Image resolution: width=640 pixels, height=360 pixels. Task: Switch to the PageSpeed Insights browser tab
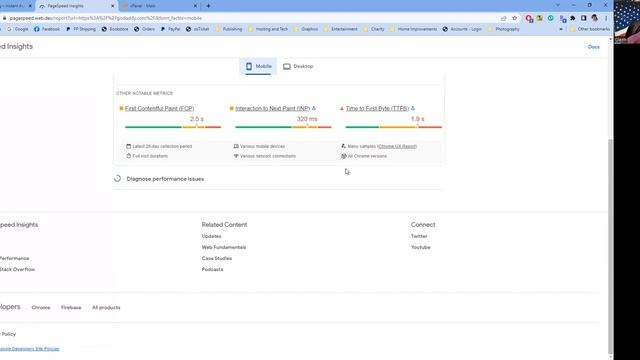point(77,6)
